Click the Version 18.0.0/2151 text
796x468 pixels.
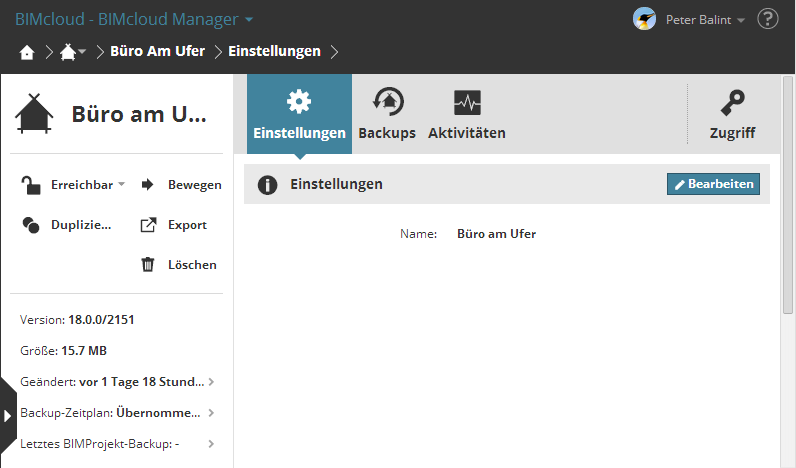pyautogui.click(x=77, y=320)
